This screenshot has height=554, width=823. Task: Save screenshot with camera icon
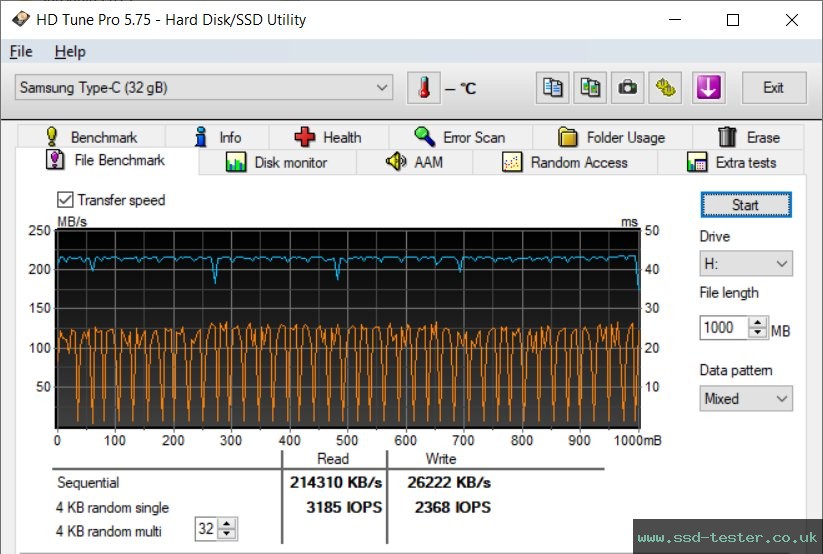point(627,88)
